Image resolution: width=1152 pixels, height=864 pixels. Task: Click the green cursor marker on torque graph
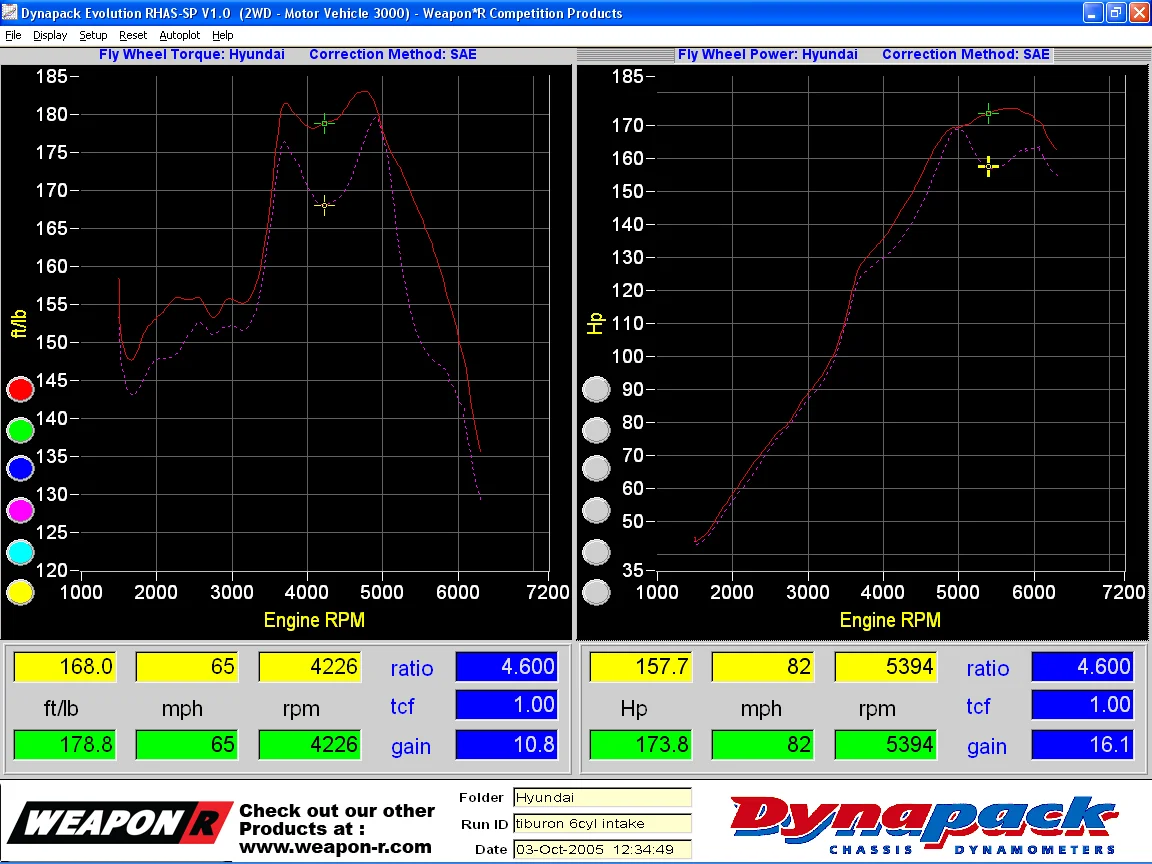tap(325, 123)
